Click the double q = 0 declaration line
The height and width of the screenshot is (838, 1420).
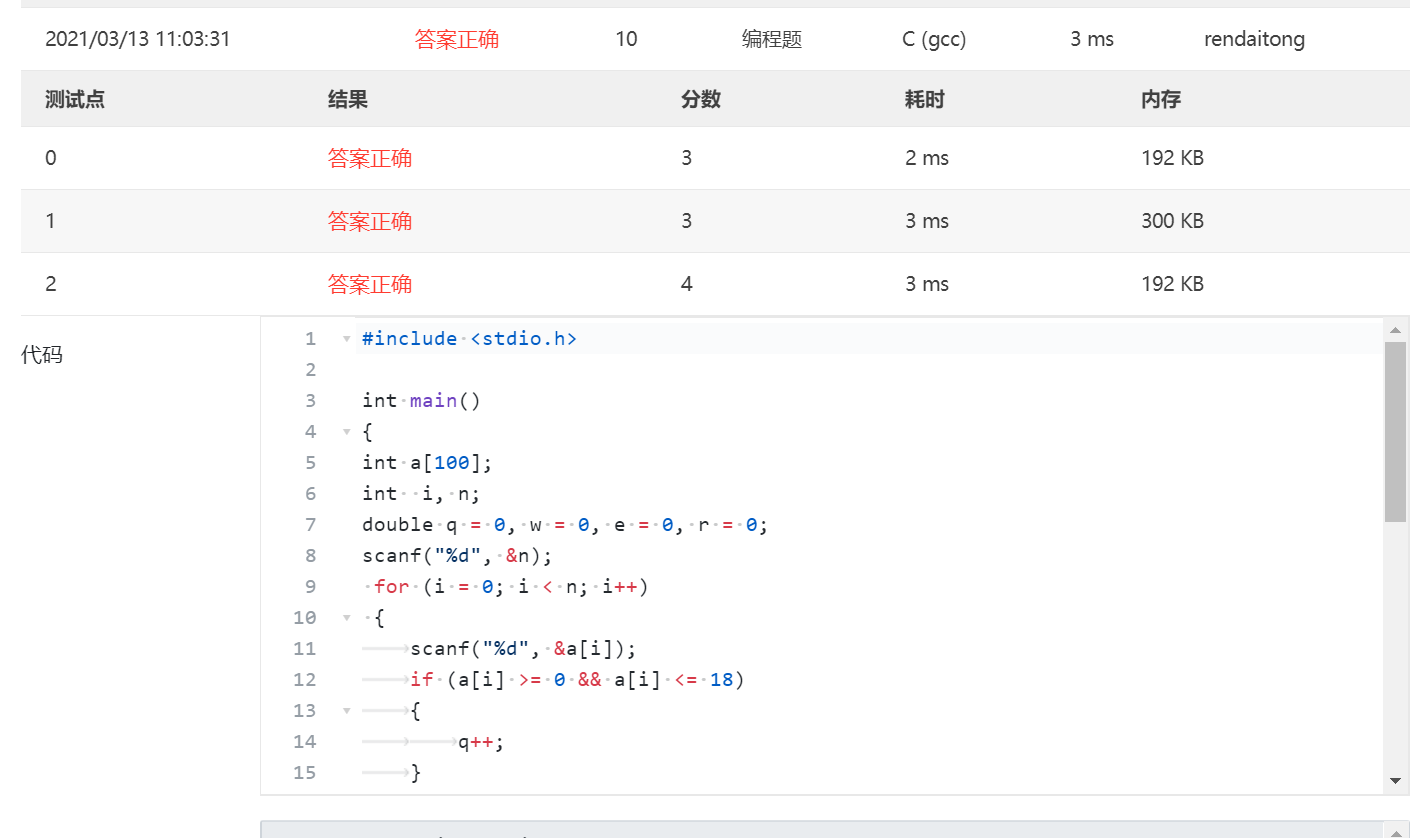click(565, 525)
